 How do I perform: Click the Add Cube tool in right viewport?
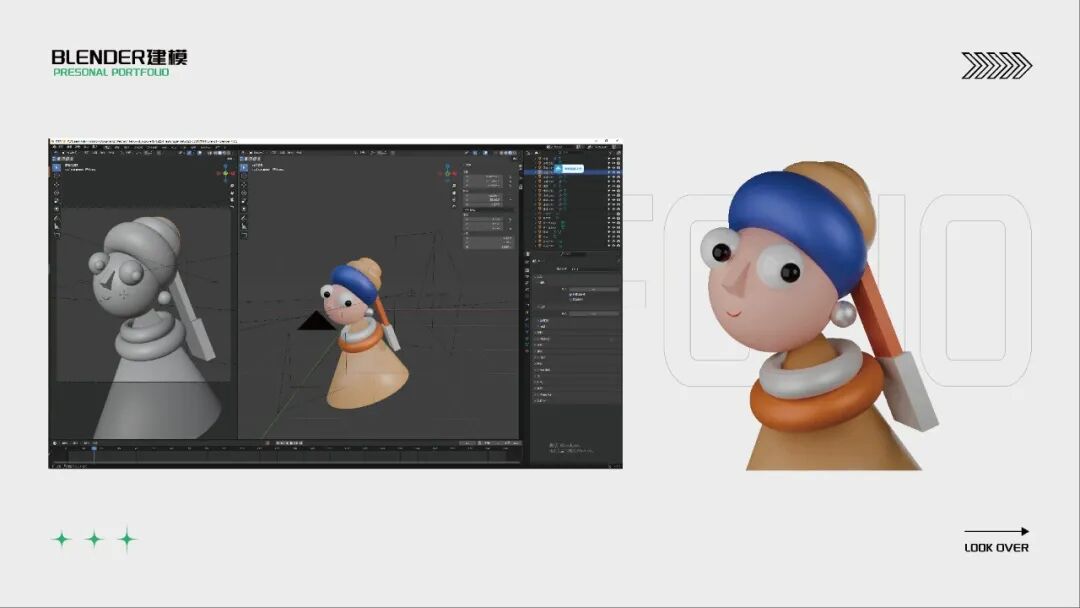pyautogui.click(x=244, y=235)
